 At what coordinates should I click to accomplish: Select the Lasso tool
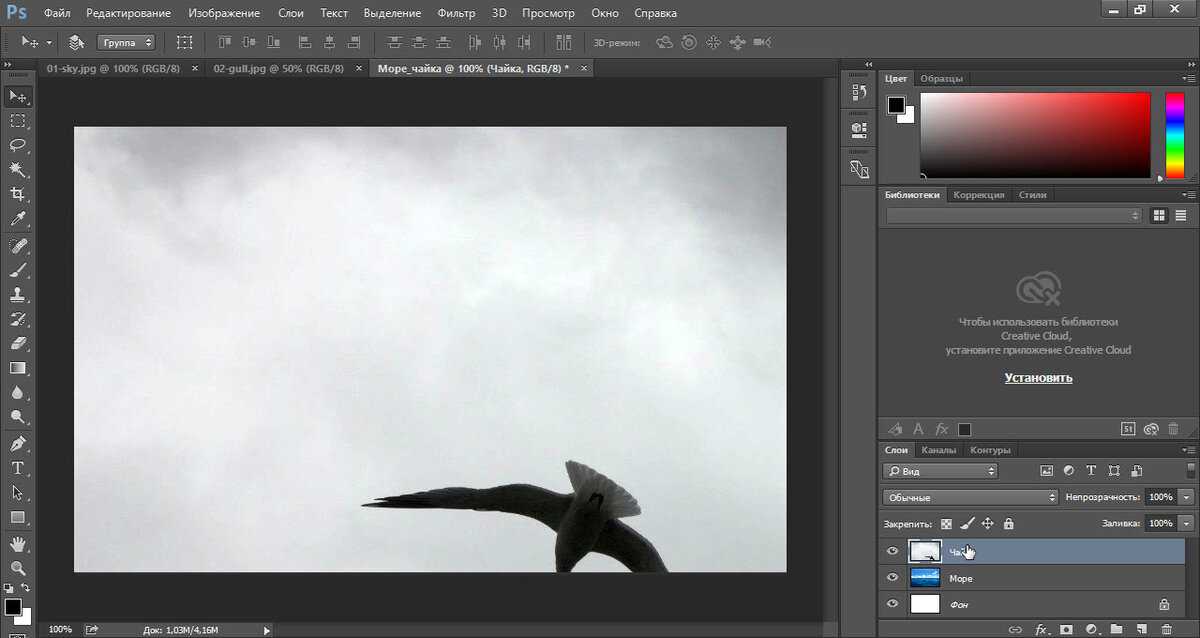tap(18, 145)
